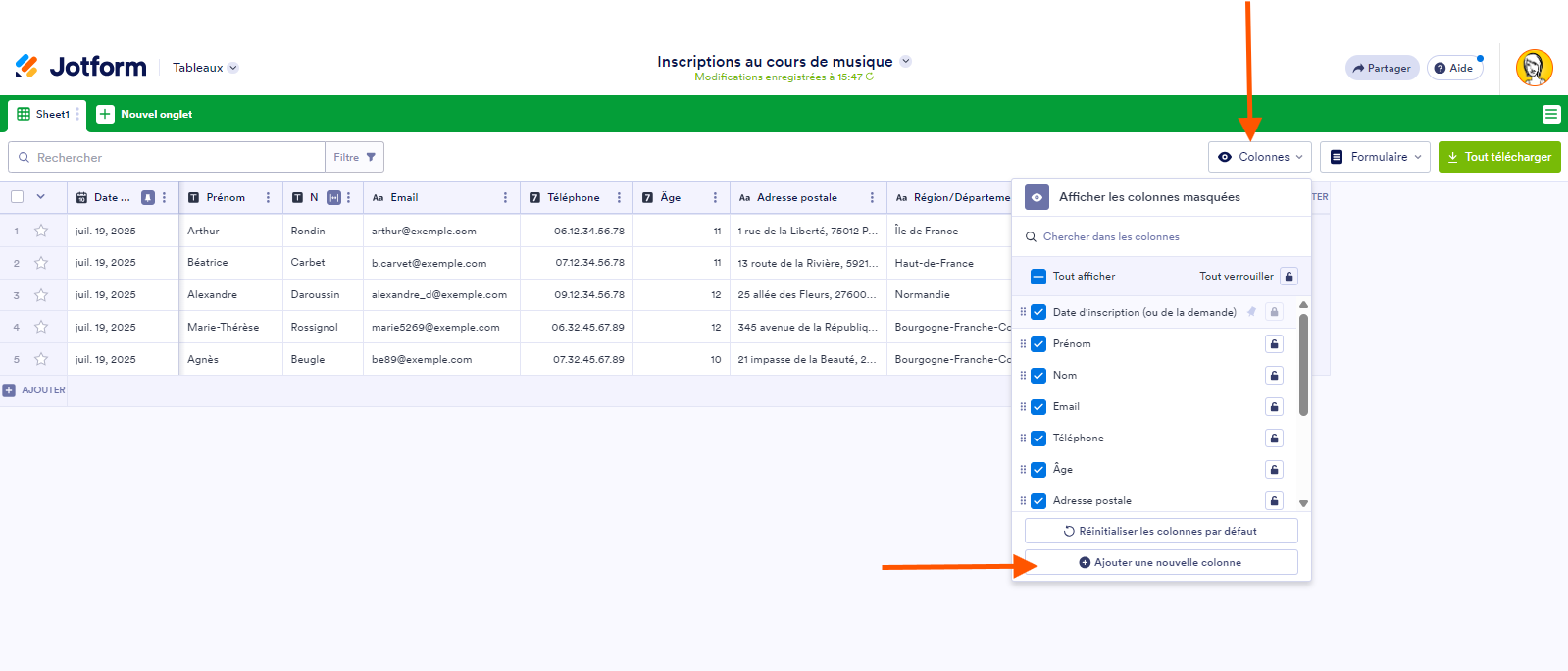
Task: Open the Prénom column three-dot menu
Action: click(268, 198)
